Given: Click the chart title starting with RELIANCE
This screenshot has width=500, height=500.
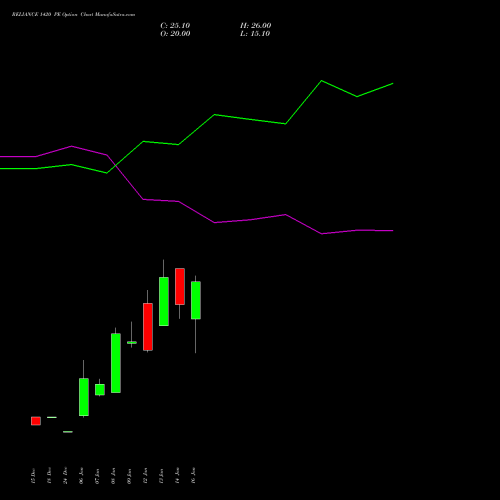Looking at the screenshot, I should [x=73, y=15].
